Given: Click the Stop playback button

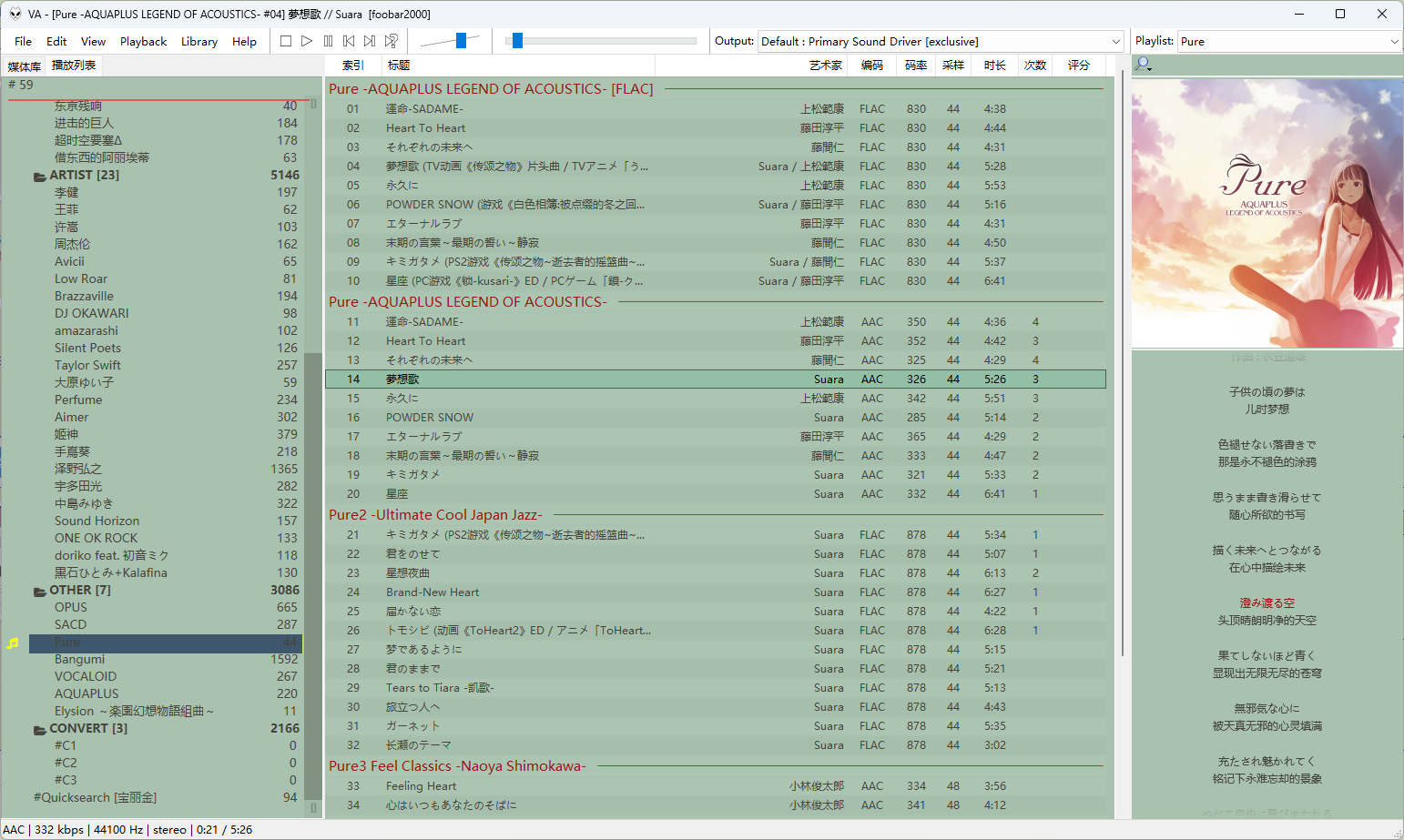Looking at the screenshot, I should 286,41.
